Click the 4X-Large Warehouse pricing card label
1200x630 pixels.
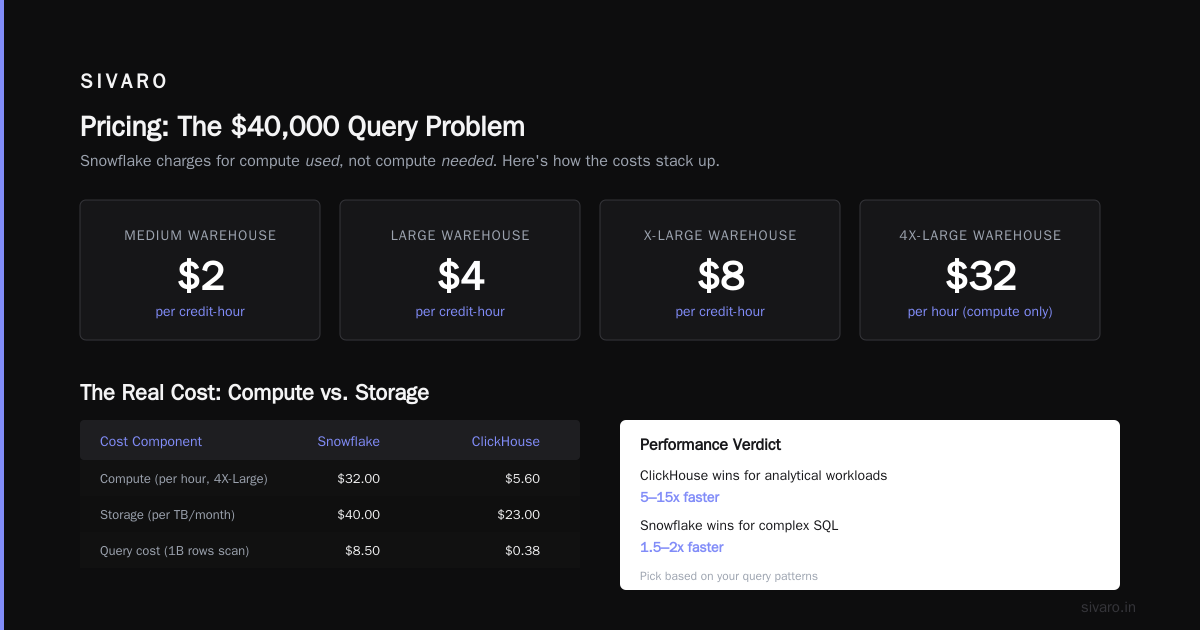point(980,235)
